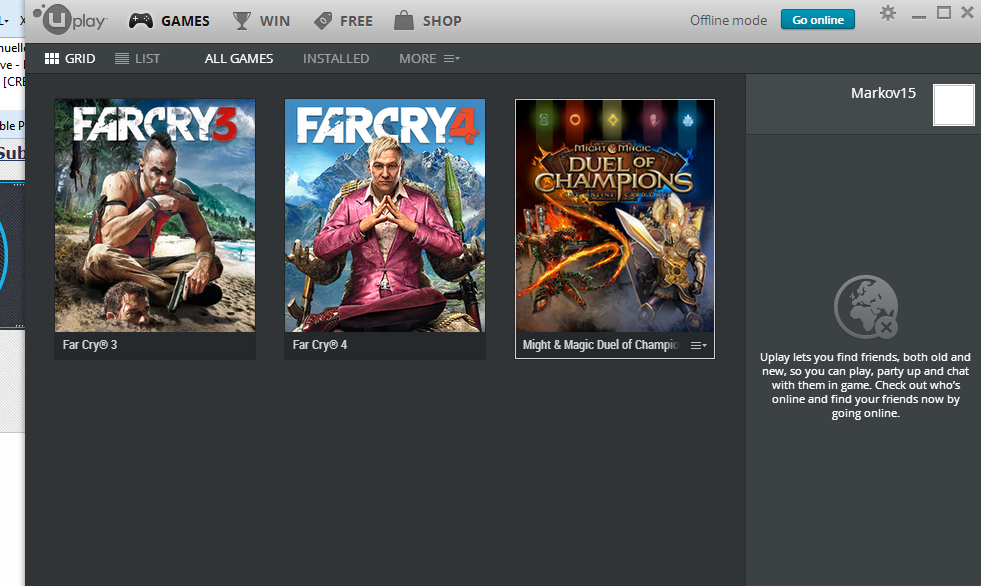Screen dimensions: 981x586
Task: Click the Offline mode status text
Action: [728, 20]
